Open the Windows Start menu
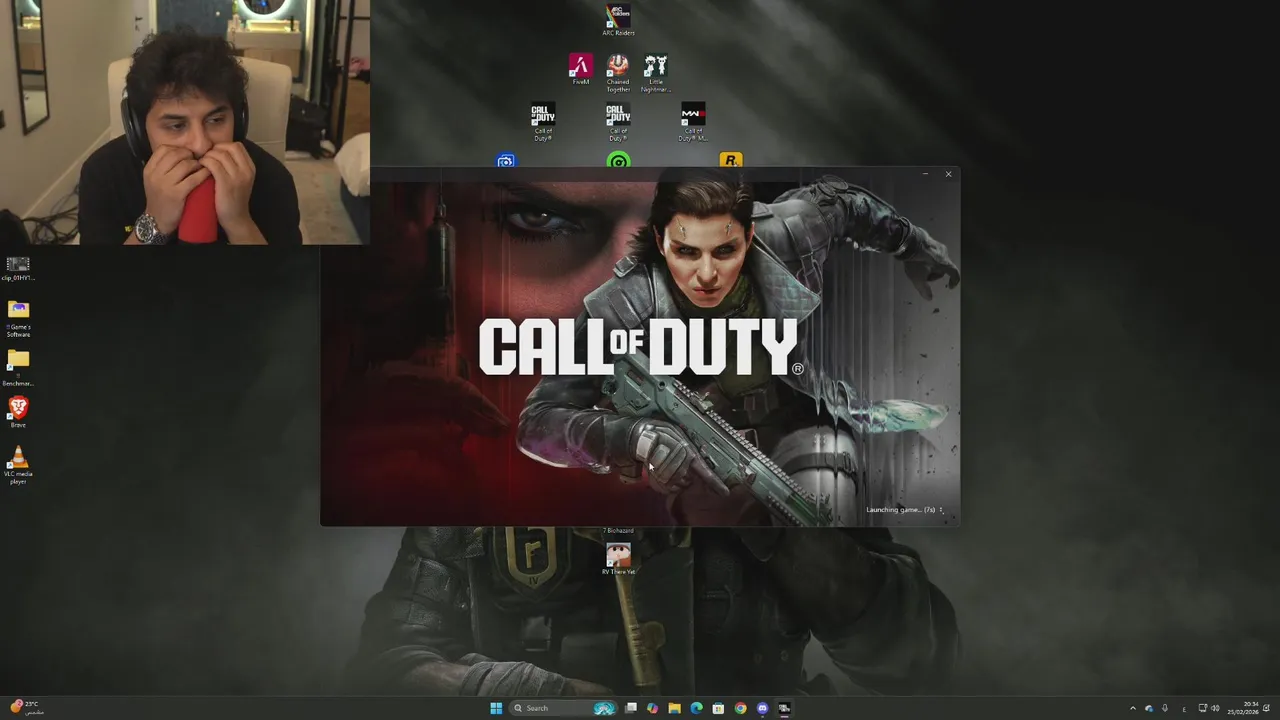The width and height of the screenshot is (1280, 720). click(x=496, y=708)
